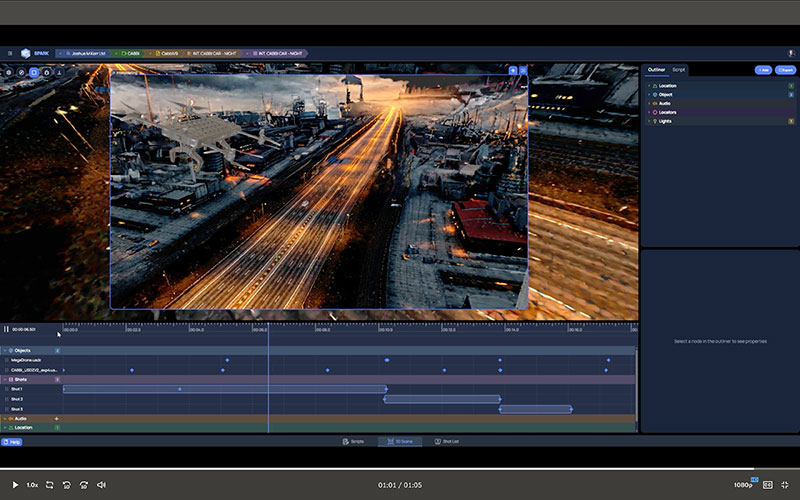Click the globe-shaped viewport tool icon

(x=9, y=72)
